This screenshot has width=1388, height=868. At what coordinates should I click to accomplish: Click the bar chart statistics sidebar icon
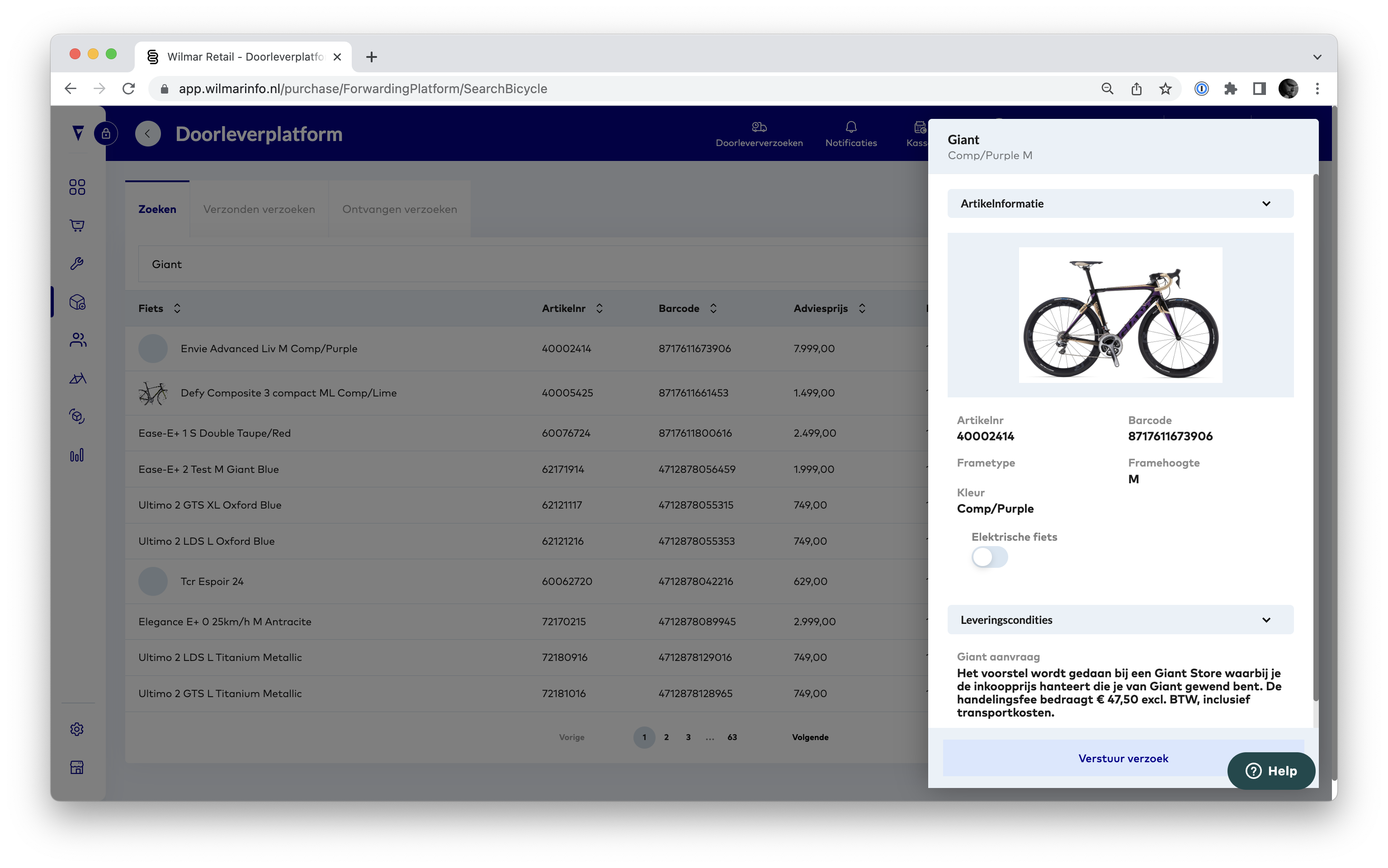77,455
